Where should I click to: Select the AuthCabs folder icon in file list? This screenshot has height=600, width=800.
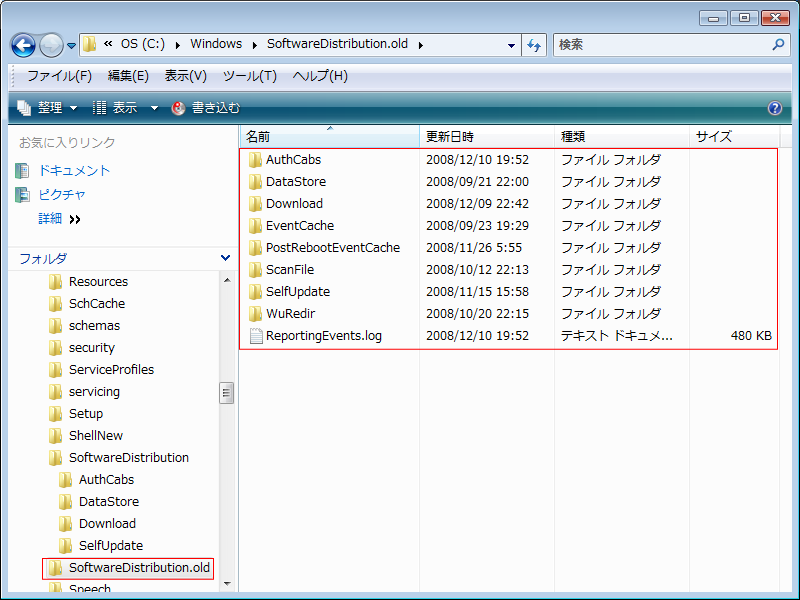coord(255,160)
